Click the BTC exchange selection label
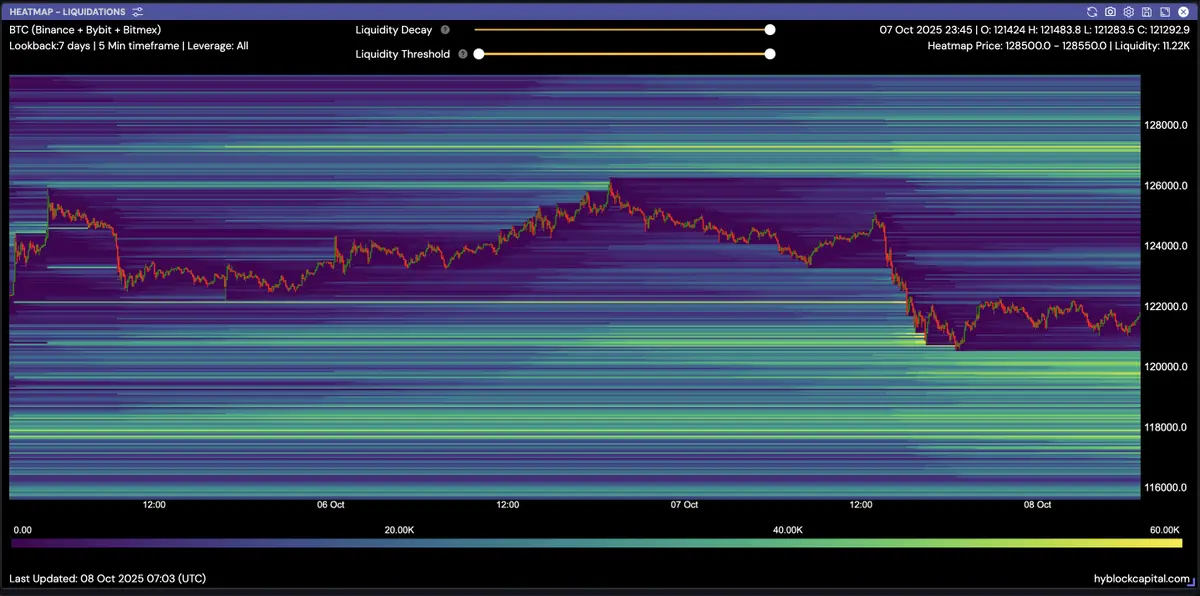 pos(85,30)
